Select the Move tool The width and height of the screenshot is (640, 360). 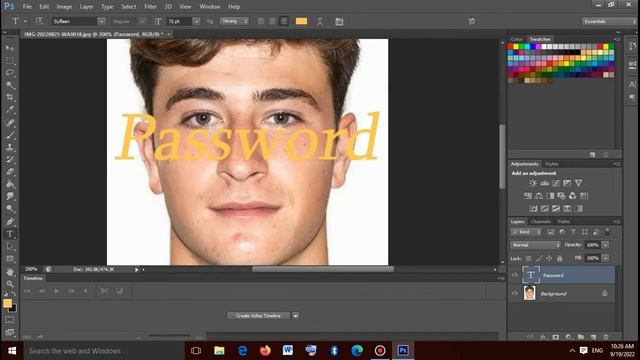tap(10, 48)
